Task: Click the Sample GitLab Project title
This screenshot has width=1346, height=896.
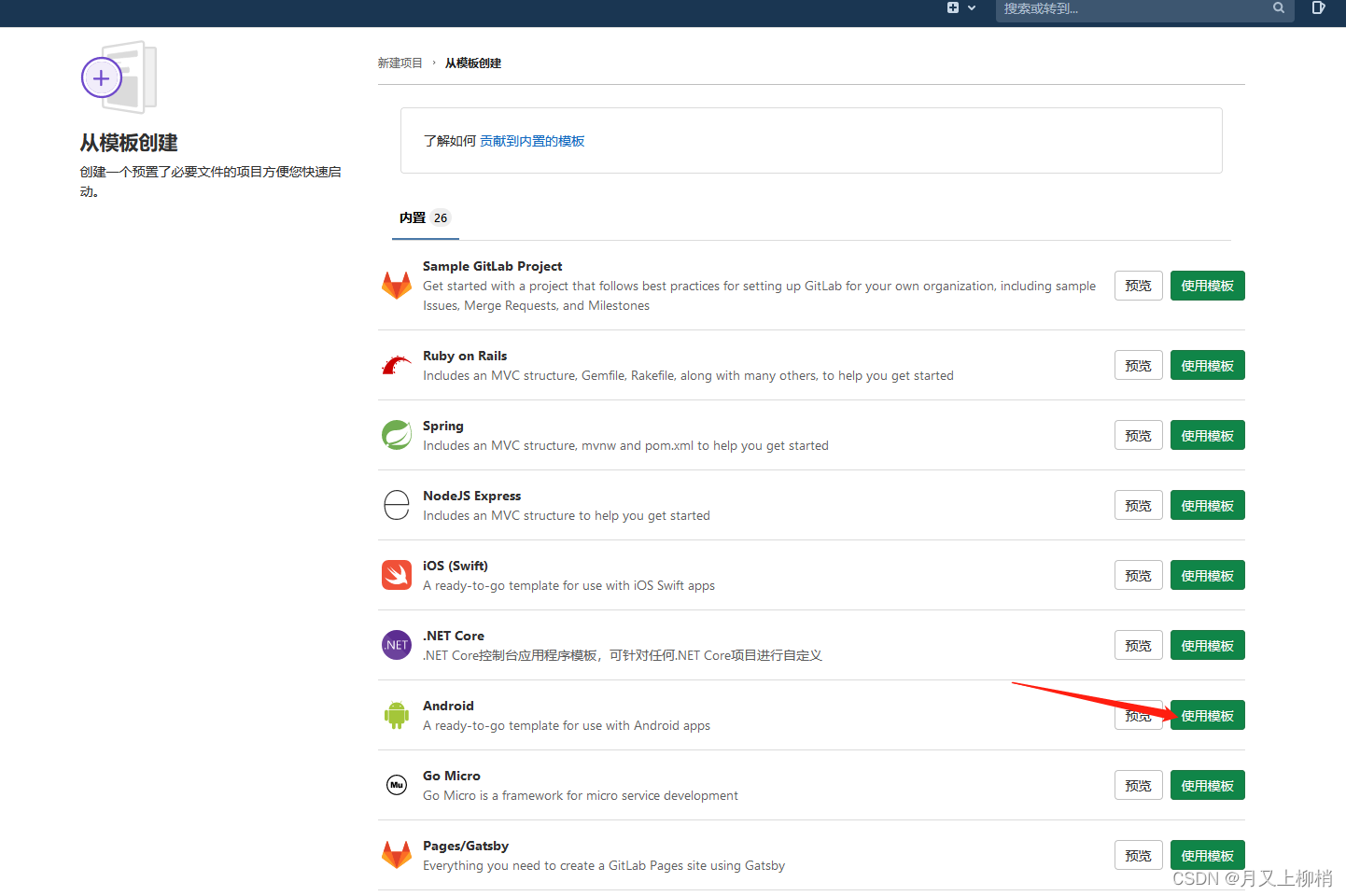Action: [492, 266]
